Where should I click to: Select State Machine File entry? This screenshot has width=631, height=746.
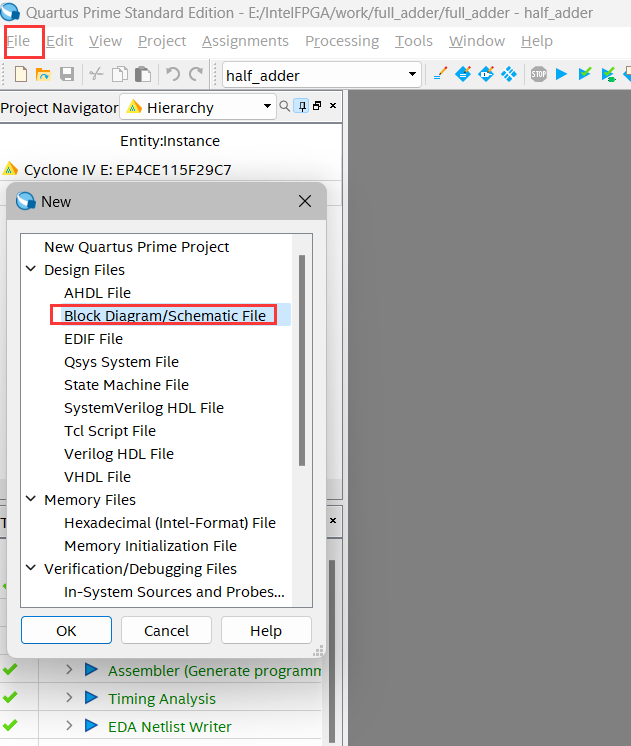click(127, 385)
